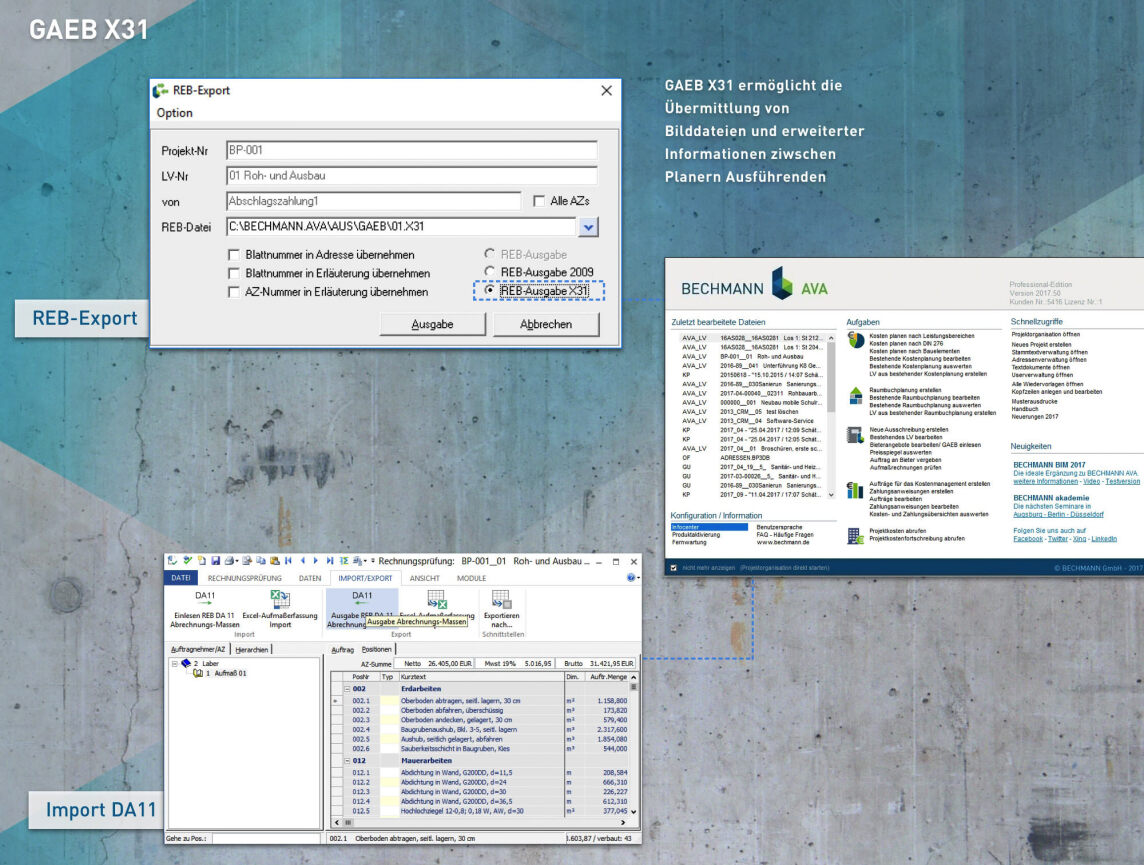Click the recent files list vertical scrollbar

pyautogui.click(x=831, y=416)
